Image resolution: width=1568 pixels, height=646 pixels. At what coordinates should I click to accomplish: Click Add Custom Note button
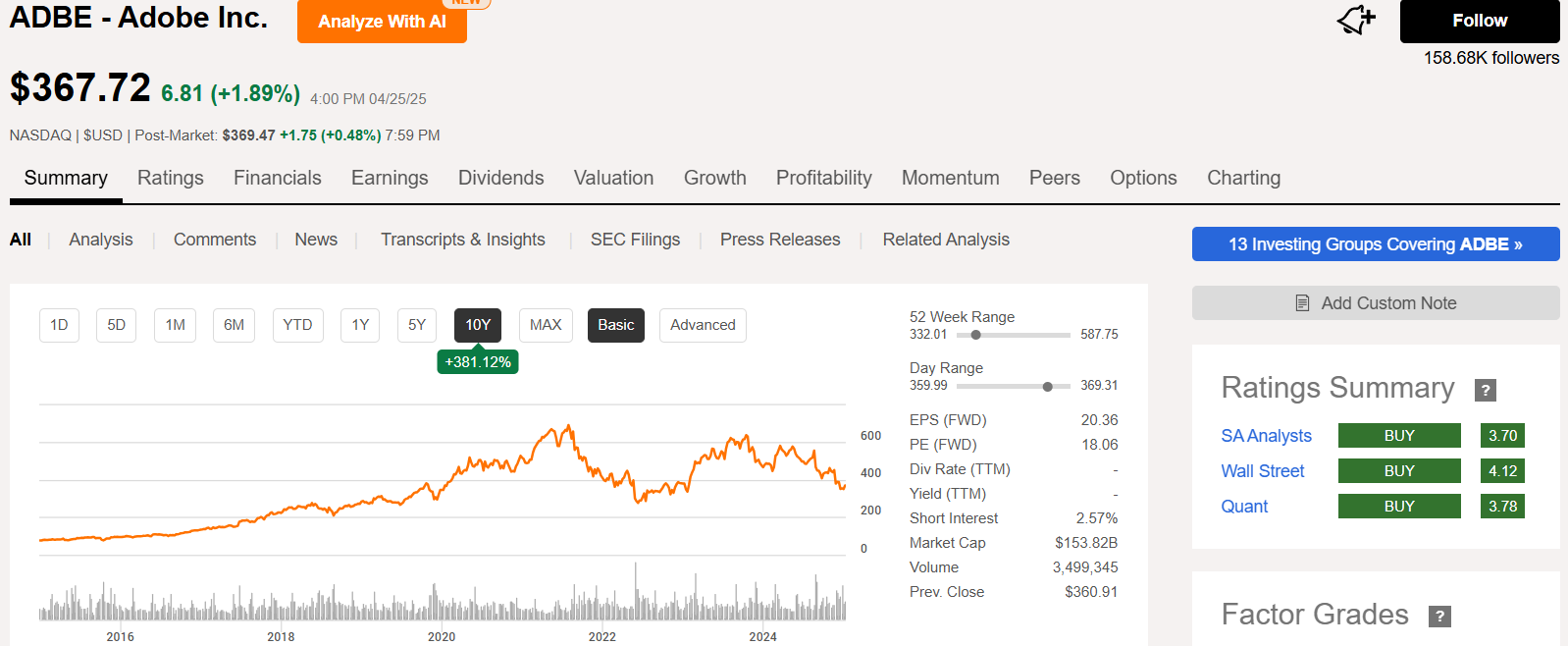click(1376, 303)
